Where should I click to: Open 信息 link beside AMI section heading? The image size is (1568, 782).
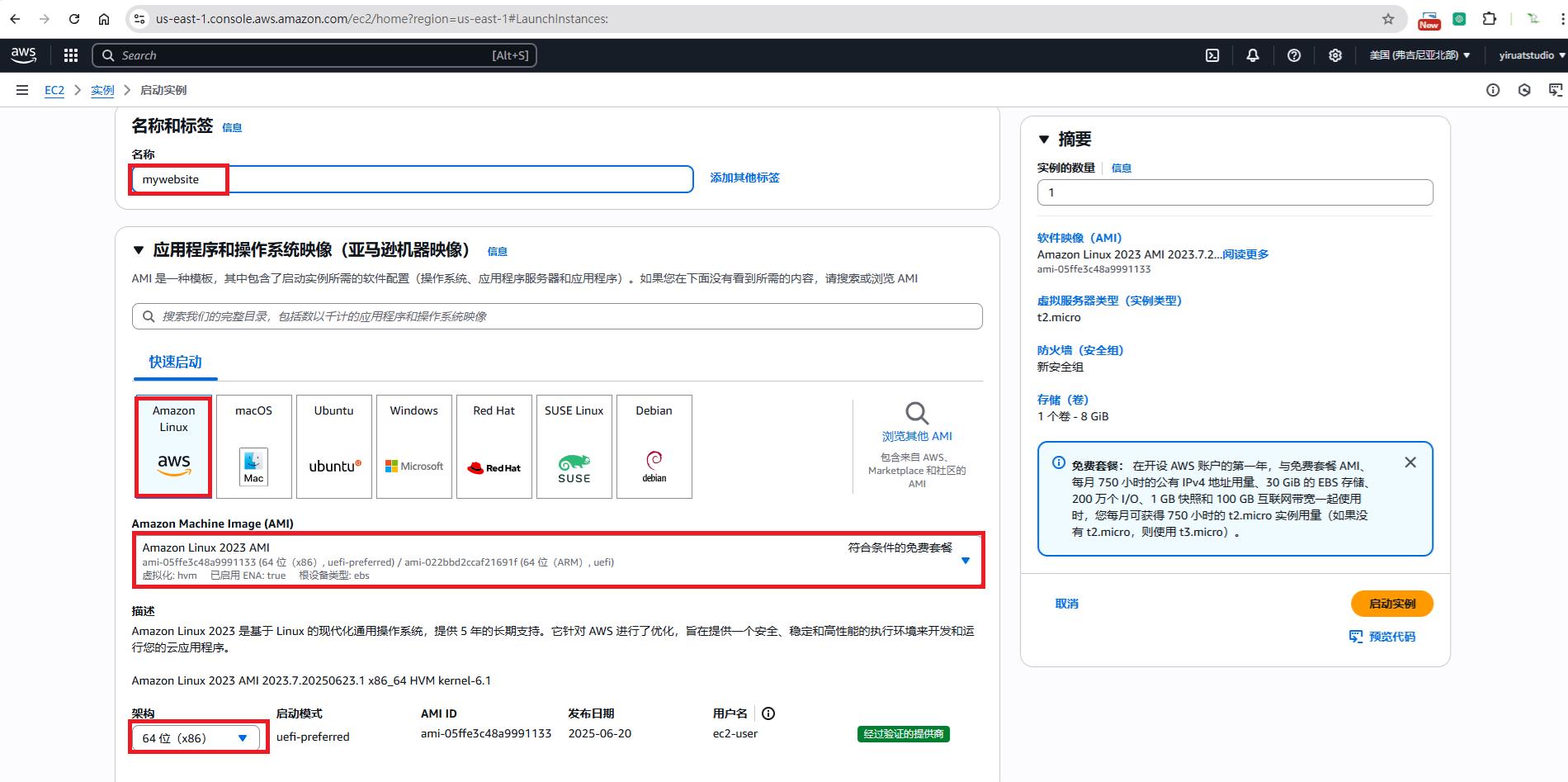pos(498,251)
